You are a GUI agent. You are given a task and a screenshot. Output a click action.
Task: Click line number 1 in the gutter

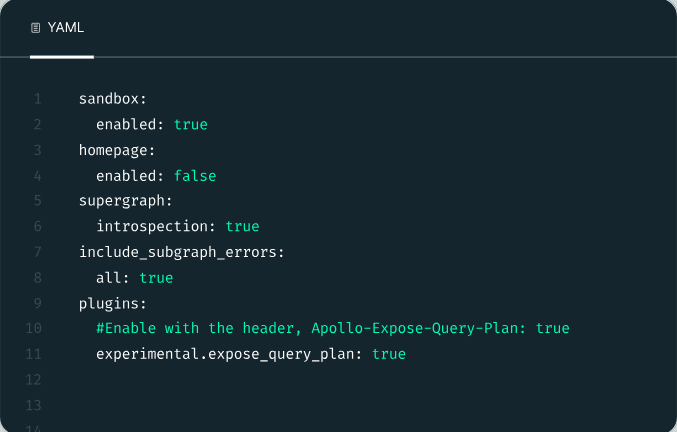[x=38, y=99]
